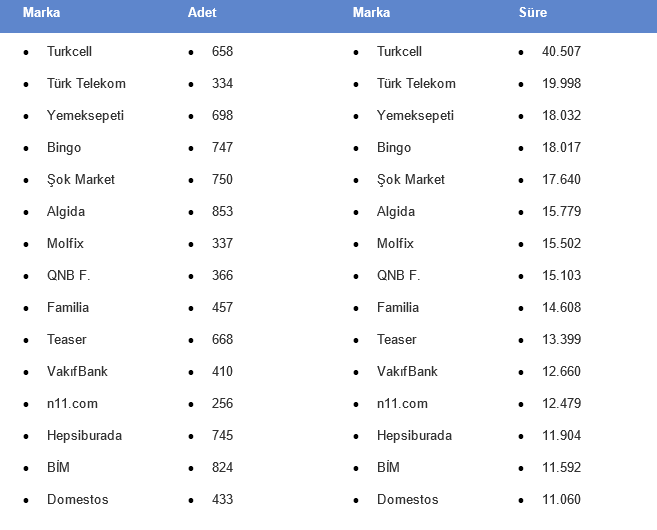Image resolution: width=657 pixels, height=530 pixels.
Task: Select the 15.103 QNB F. duration
Action: (x=561, y=275)
